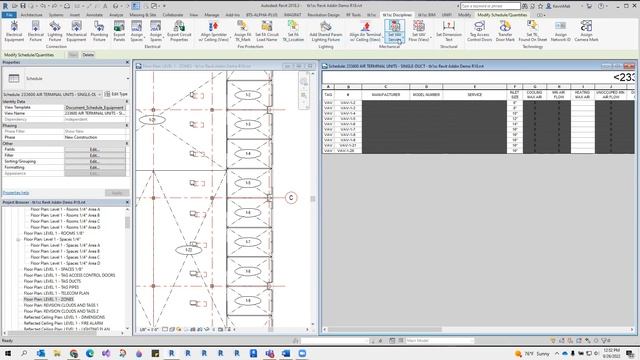The height and width of the screenshot is (360, 640).
Task: Collapse the Other properties section
Action: 127,144
